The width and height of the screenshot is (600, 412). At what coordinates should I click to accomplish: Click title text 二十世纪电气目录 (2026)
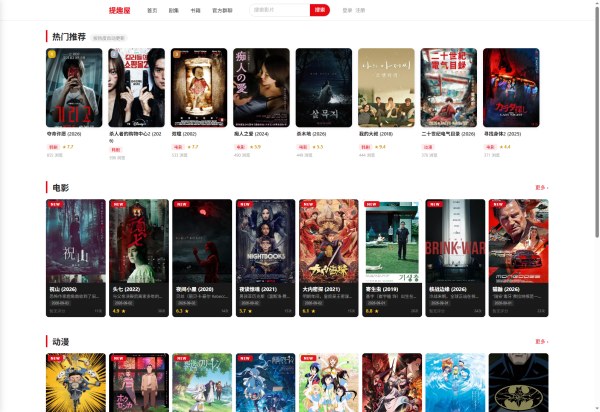pos(448,134)
